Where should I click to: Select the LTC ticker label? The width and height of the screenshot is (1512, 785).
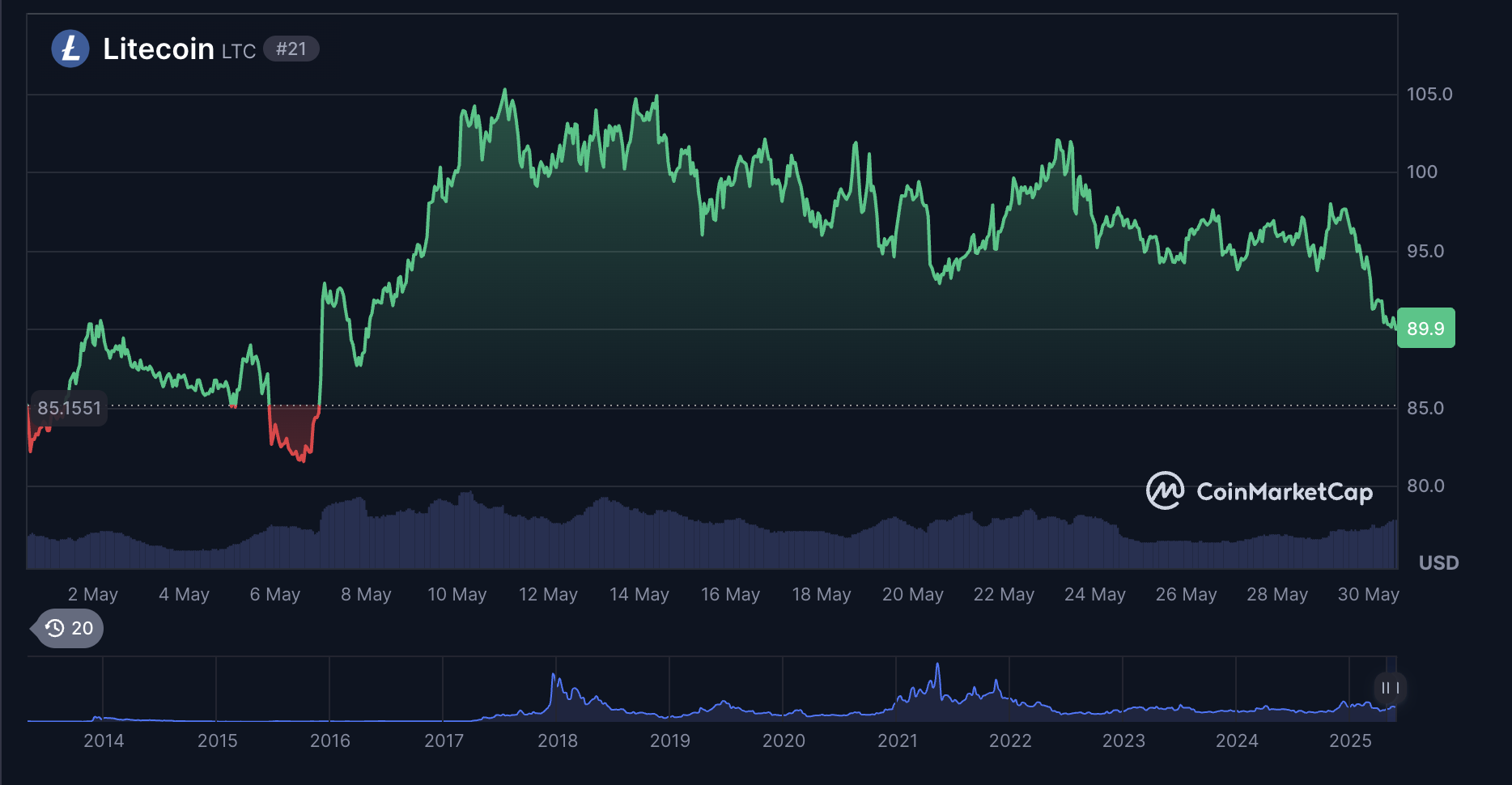(239, 50)
